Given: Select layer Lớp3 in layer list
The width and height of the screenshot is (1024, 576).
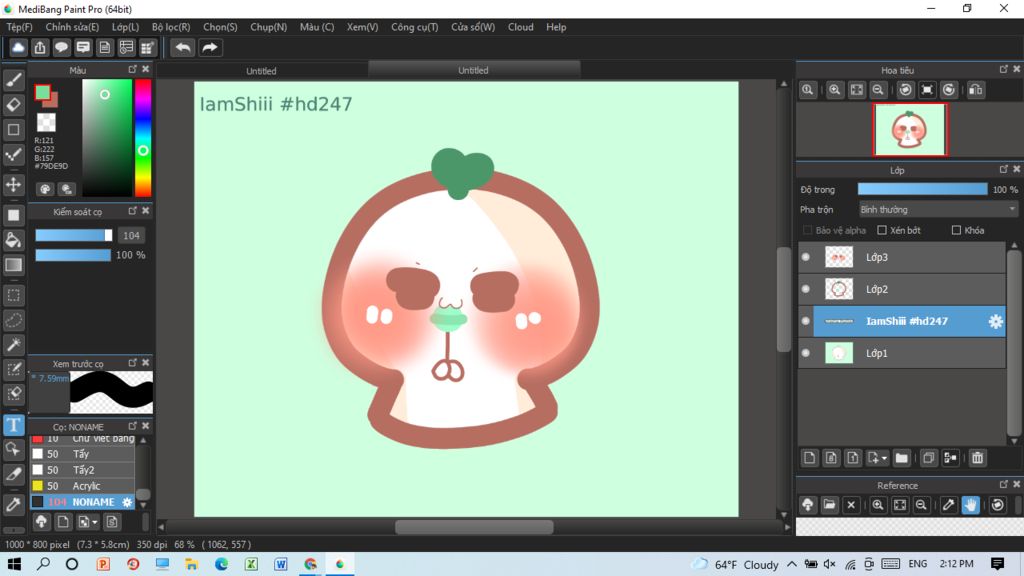Looking at the screenshot, I should tap(908, 257).
